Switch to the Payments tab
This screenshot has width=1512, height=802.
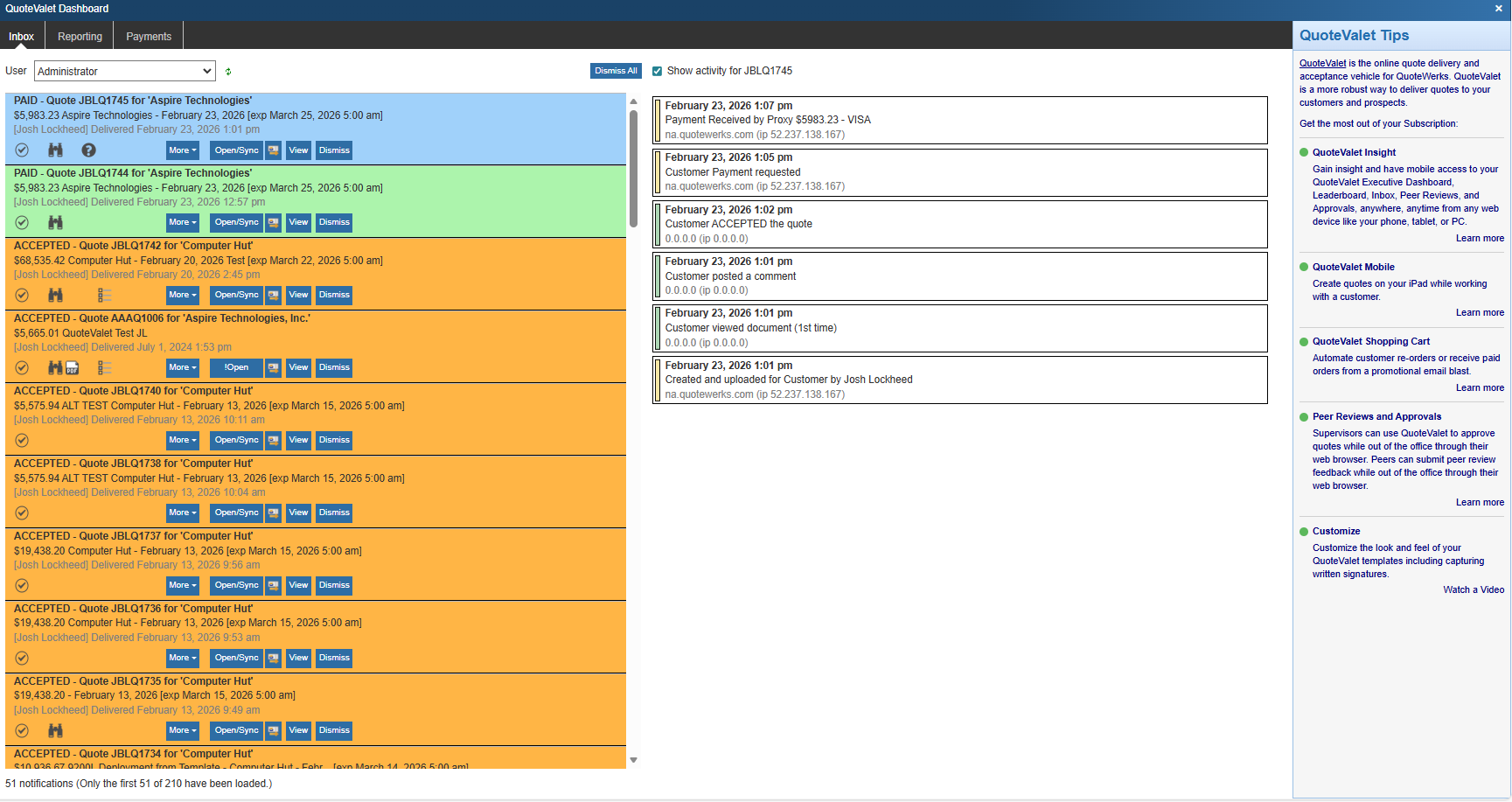pyautogui.click(x=149, y=37)
